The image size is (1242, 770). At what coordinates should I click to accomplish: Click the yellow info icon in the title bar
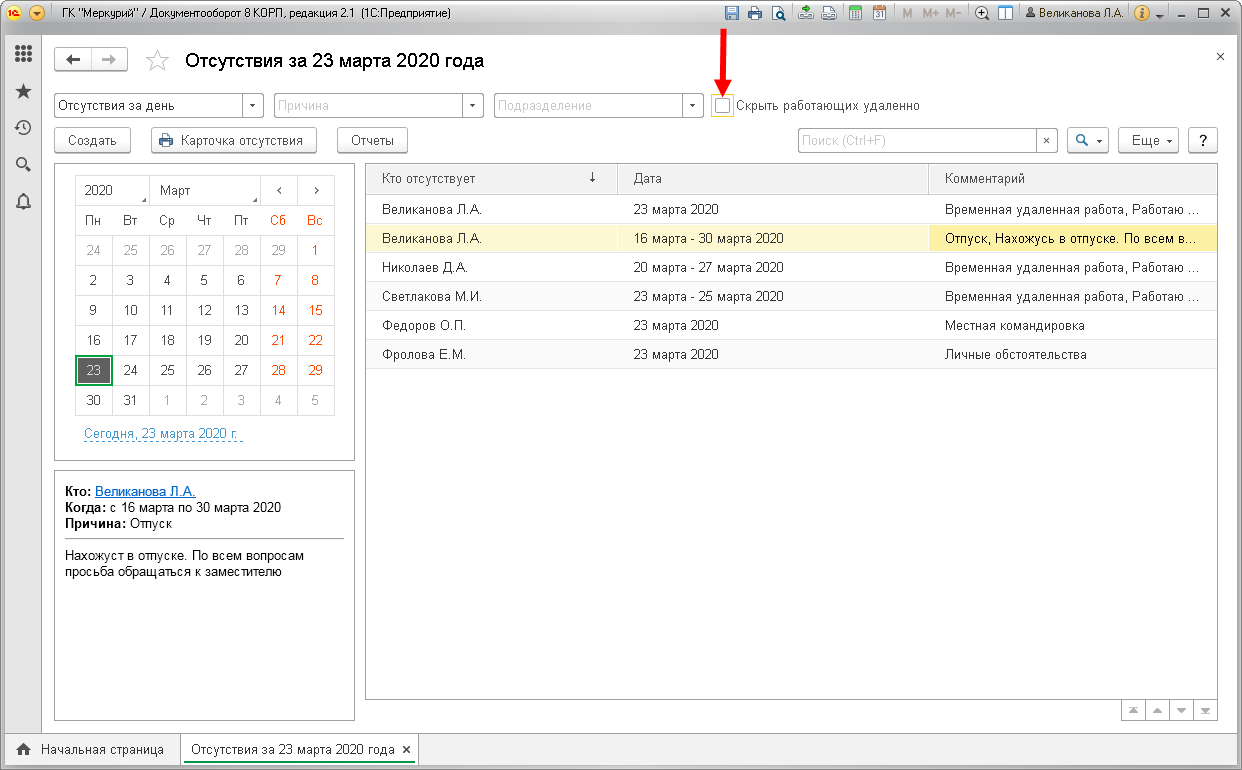tap(1142, 13)
